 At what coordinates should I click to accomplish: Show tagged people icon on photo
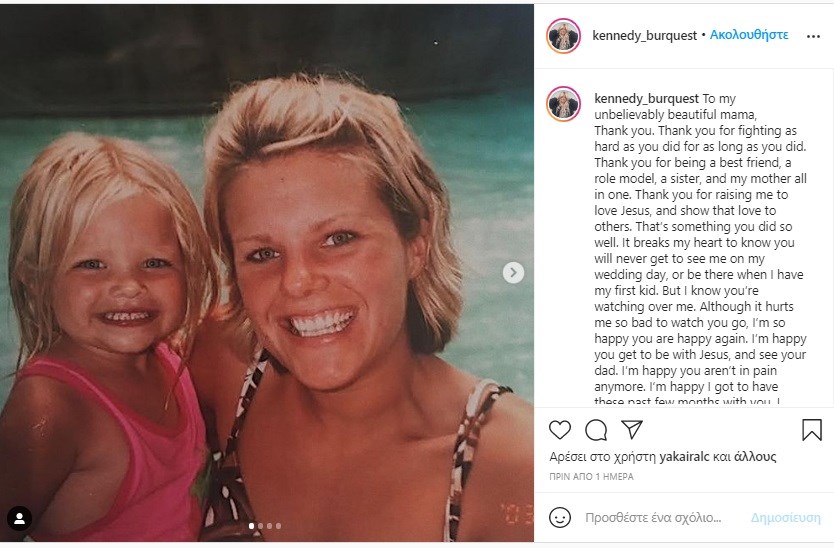[x=19, y=518]
